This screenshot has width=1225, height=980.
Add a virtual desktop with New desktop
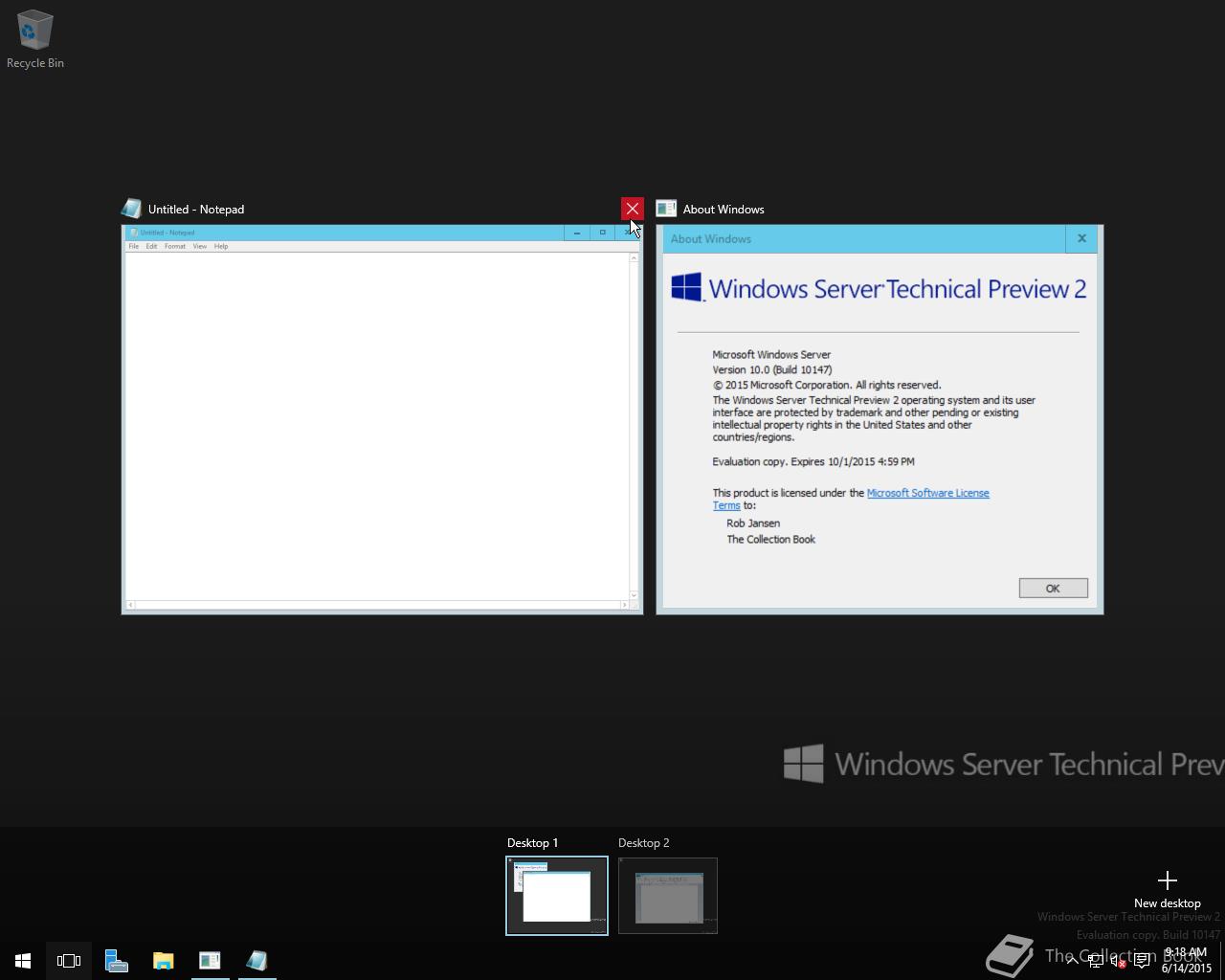pyautogui.click(x=1167, y=889)
